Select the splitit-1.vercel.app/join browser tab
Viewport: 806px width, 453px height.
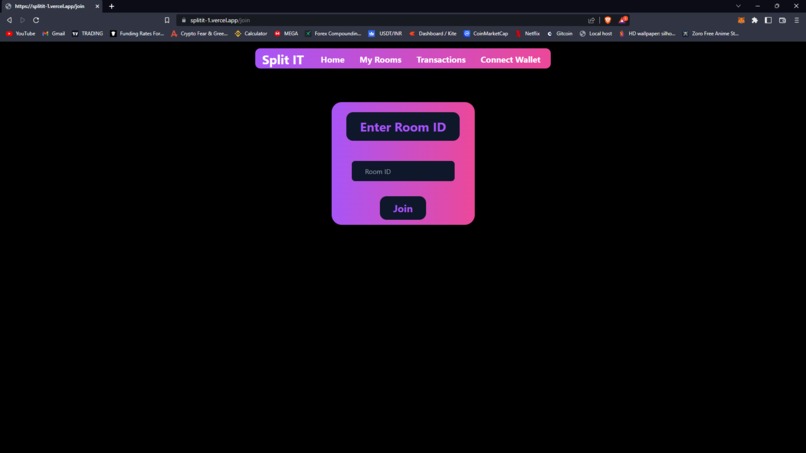point(51,6)
